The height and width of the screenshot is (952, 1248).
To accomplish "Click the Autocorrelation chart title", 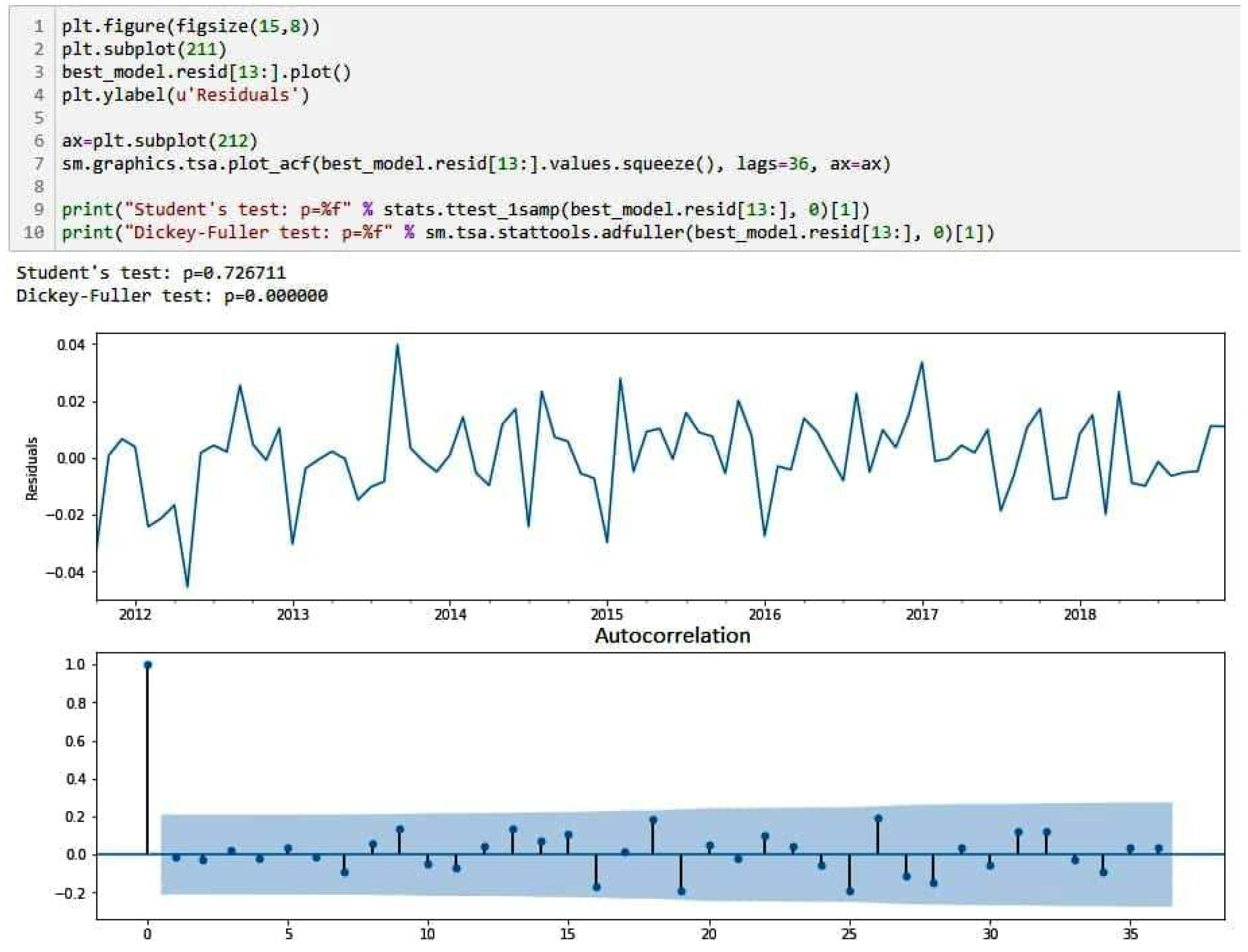I will 672,635.
